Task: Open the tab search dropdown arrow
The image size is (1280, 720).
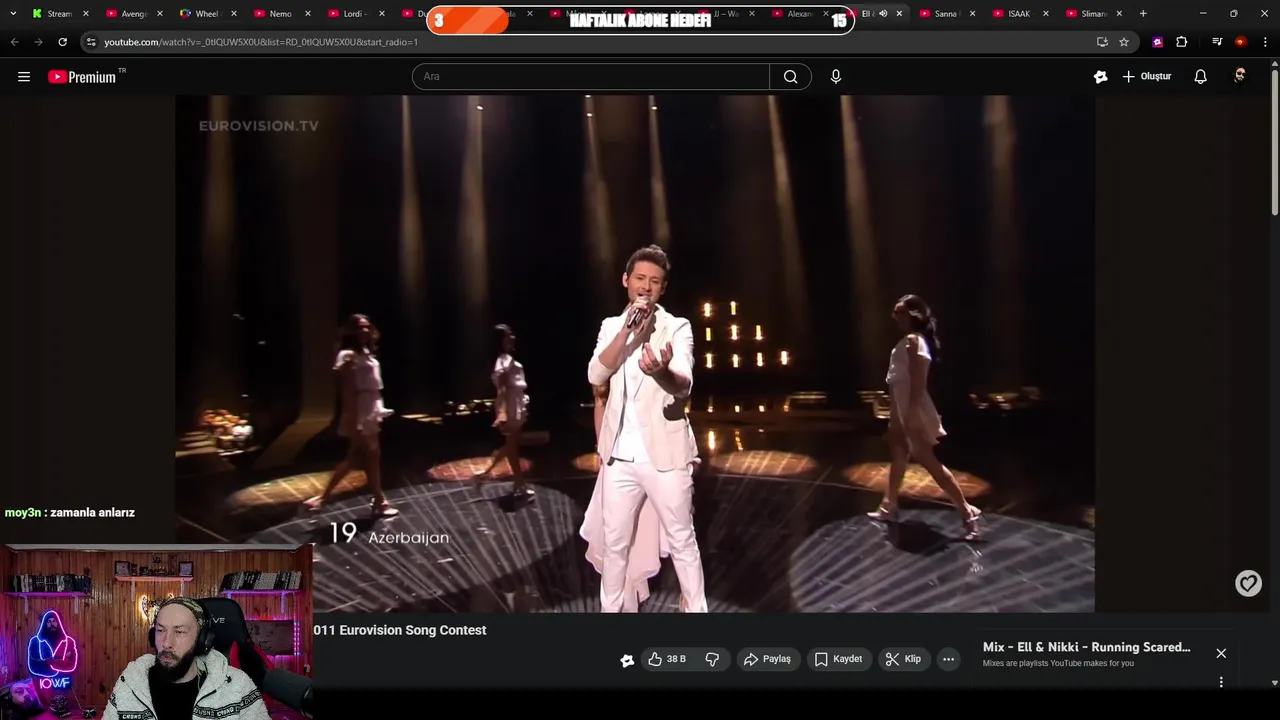Action: tap(13, 14)
